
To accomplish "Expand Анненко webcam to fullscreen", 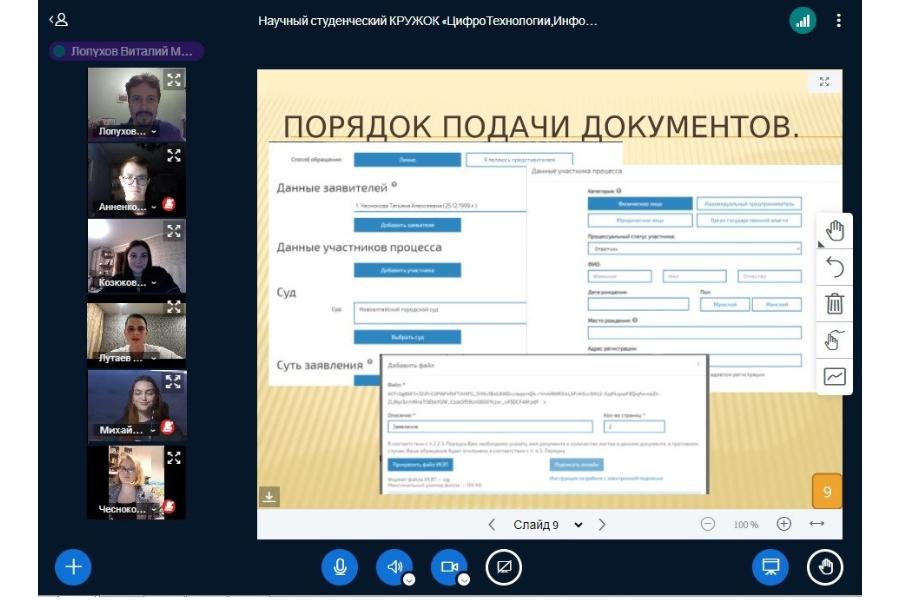I will coord(174,155).
